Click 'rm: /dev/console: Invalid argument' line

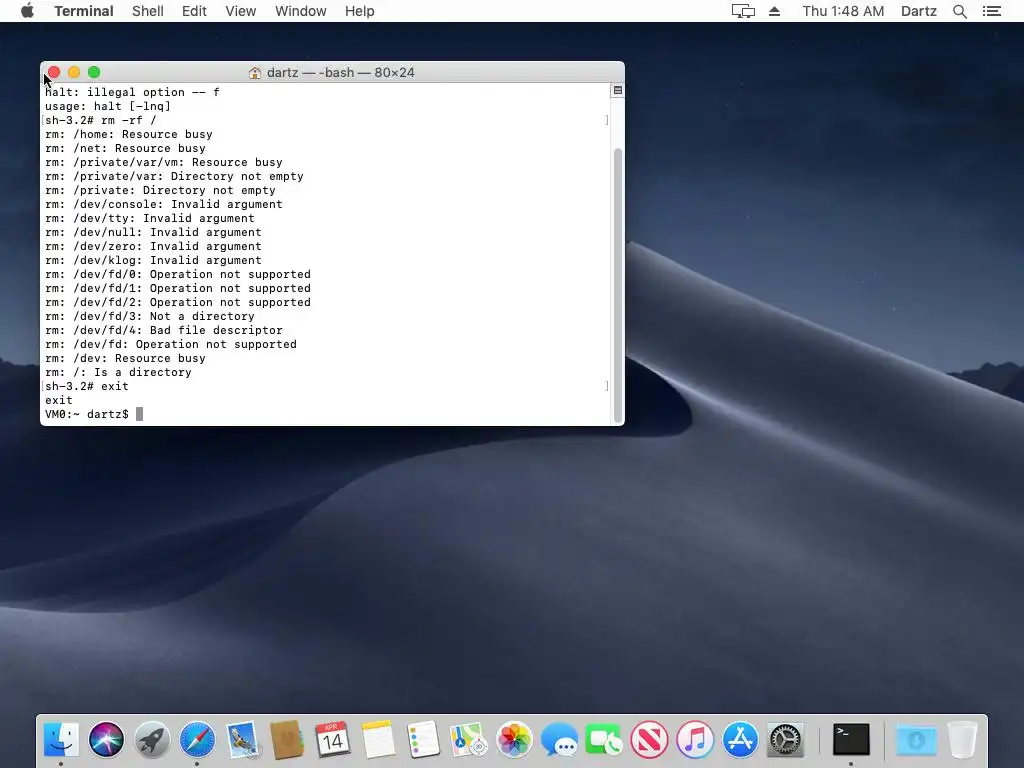click(164, 204)
